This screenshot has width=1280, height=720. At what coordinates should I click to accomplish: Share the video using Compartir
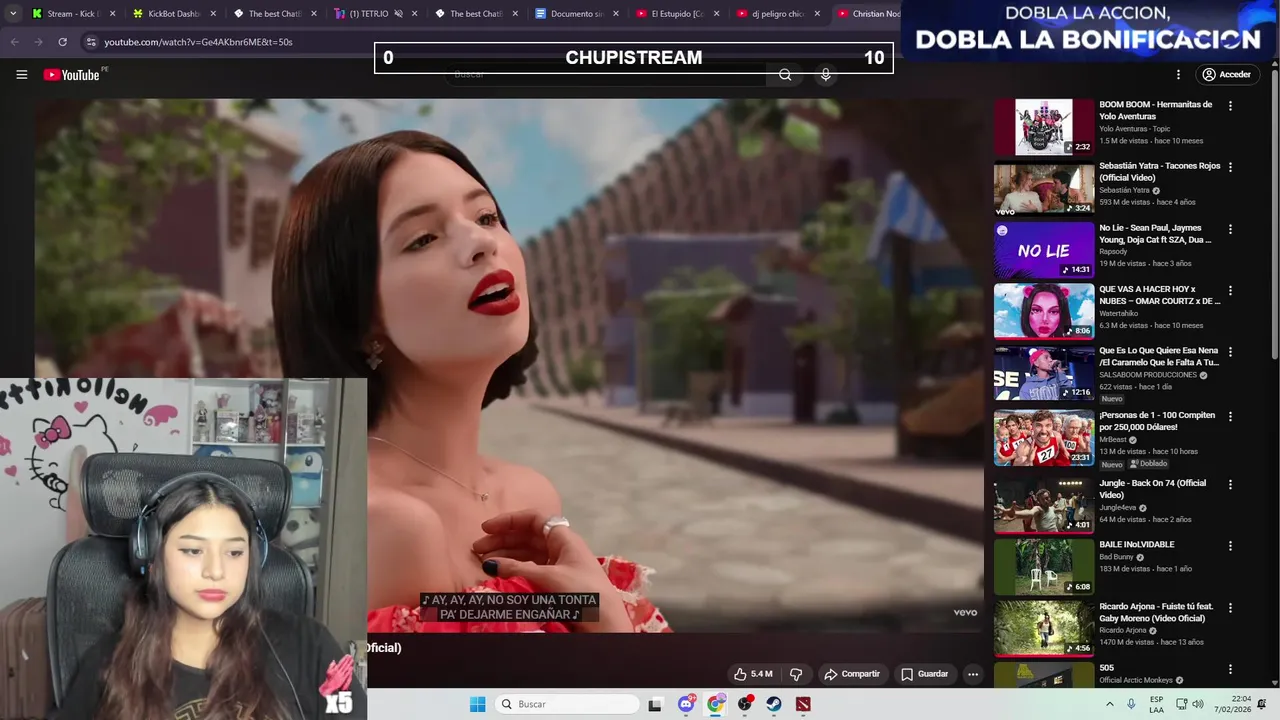852,674
